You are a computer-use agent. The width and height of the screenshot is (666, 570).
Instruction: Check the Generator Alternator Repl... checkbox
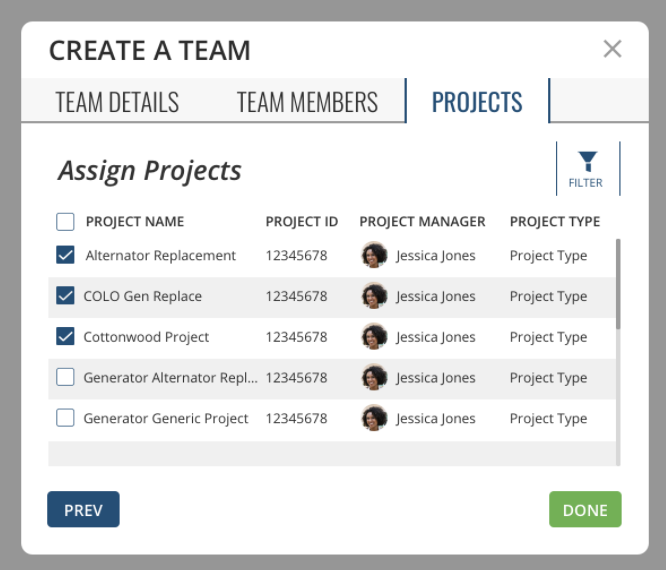65,377
